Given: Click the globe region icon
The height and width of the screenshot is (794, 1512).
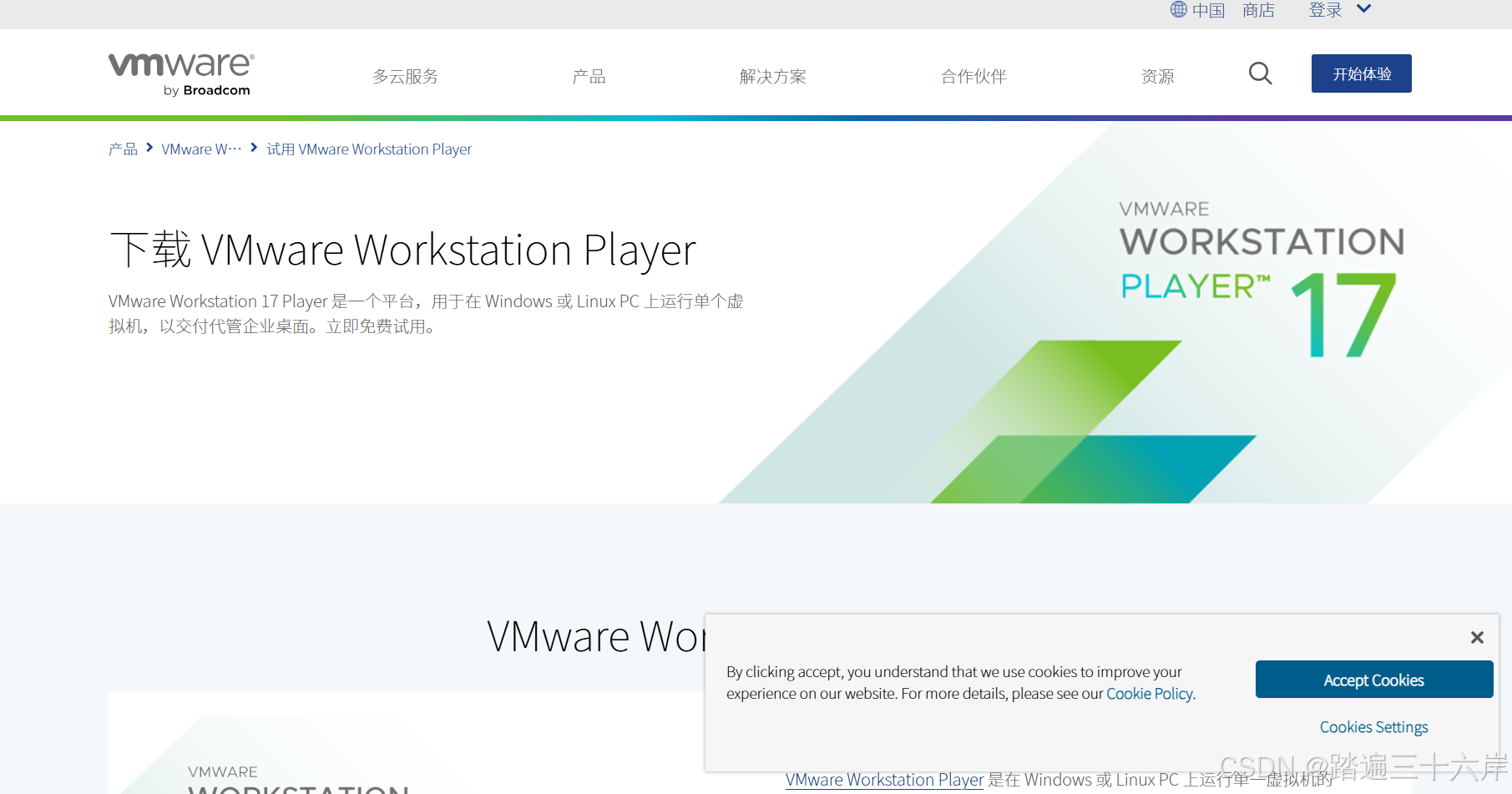Looking at the screenshot, I should [x=1178, y=9].
